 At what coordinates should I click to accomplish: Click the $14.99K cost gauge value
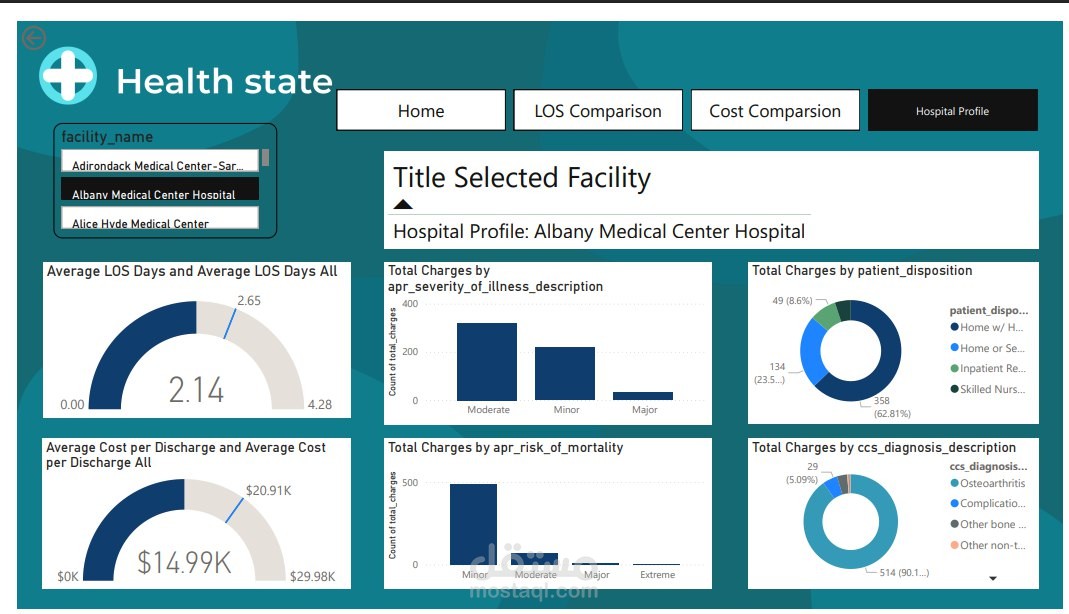(x=184, y=563)
